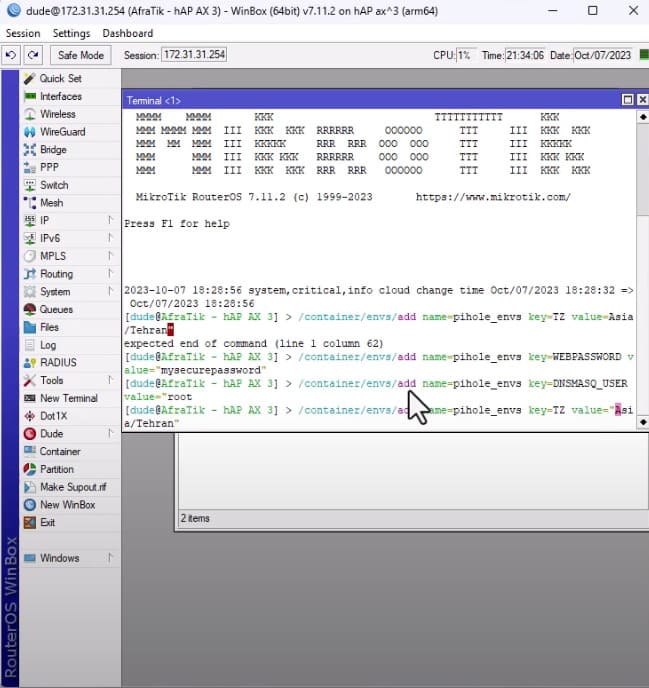649x688 pixels.
Task: Expand the System submenu arrow
Action: point(111,291)
